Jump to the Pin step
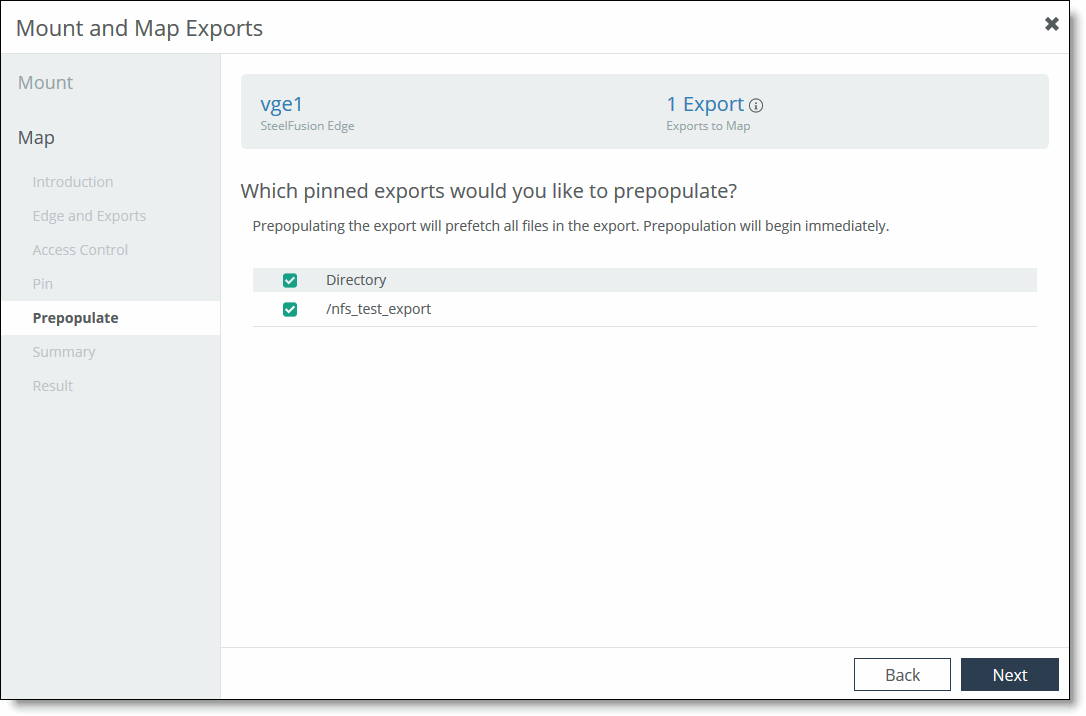This screenshot has height=716, width=1086. [x=42, y=284]
